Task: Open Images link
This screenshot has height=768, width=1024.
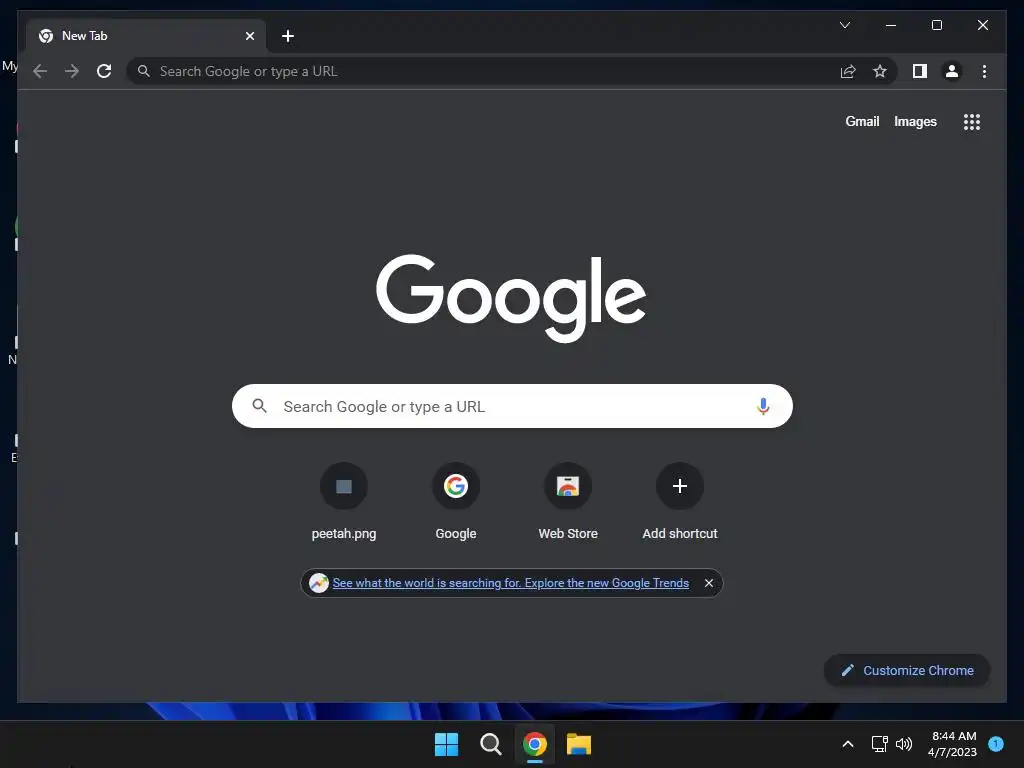Action: point(915,121)
